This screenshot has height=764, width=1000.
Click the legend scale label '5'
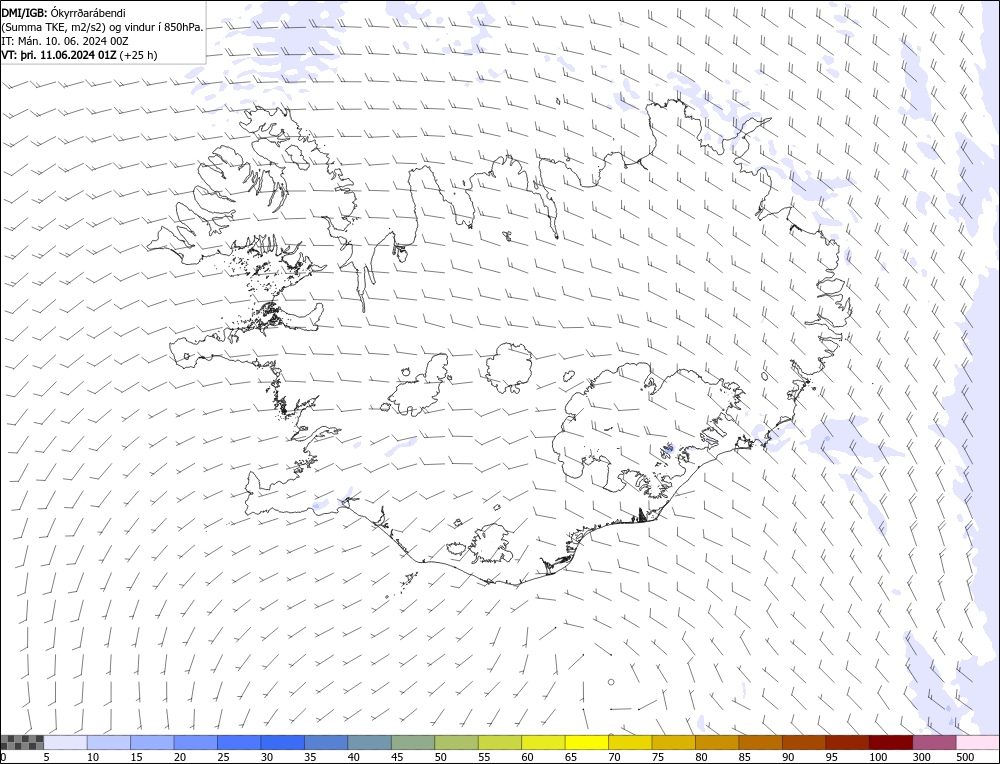click(47, 757)
